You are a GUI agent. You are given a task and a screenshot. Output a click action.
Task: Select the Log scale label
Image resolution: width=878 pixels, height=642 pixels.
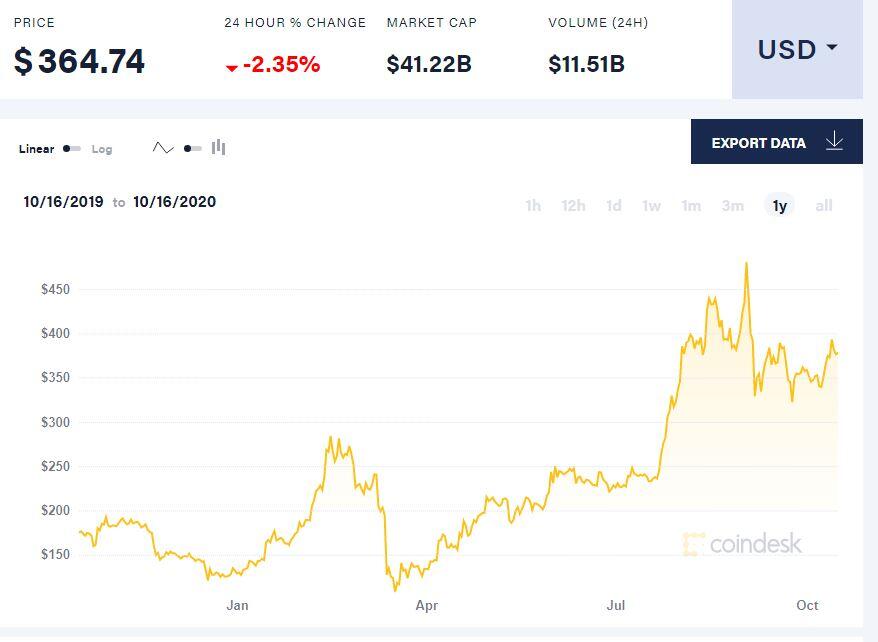(102, 149)
